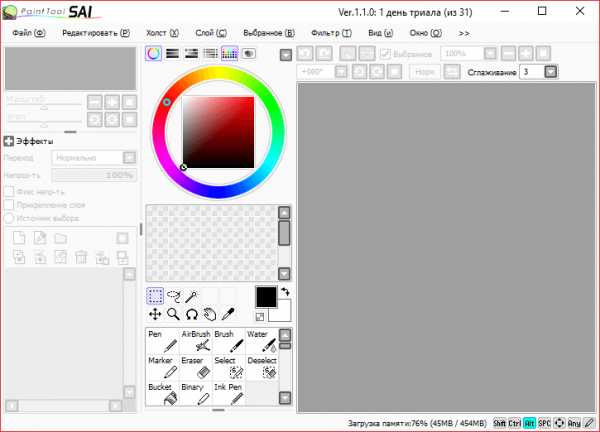Choose the Deselect pen tool

(x=262, y=367)
